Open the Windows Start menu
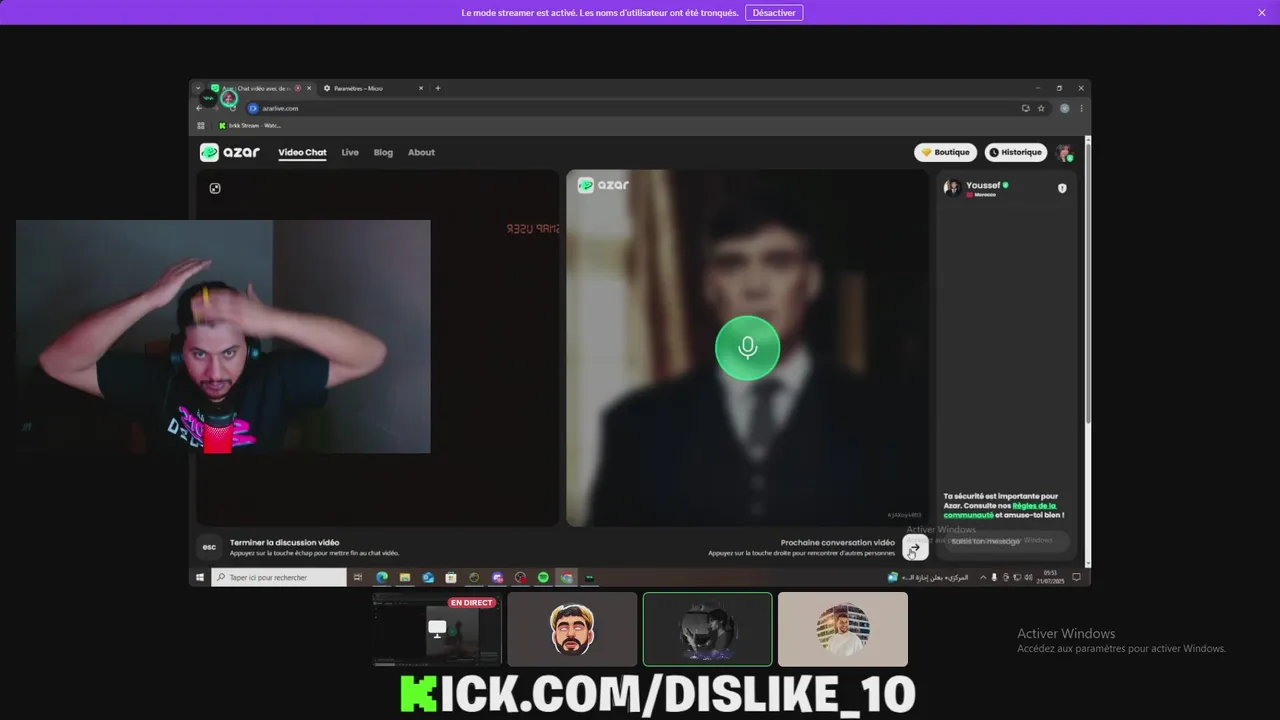The height and width of the screenshot is (720, 1280). pyautogui.click(x=200, y=577)
